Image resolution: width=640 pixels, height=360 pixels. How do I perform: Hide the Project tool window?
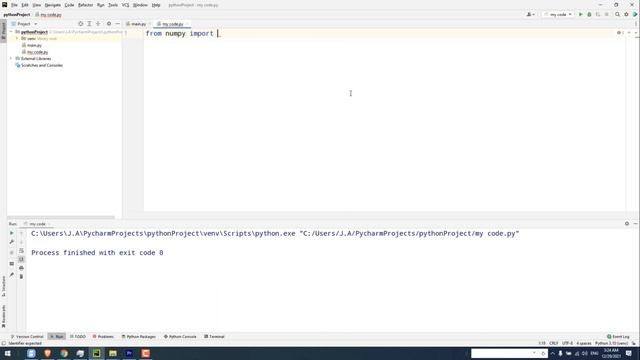[x=118, y=24]
